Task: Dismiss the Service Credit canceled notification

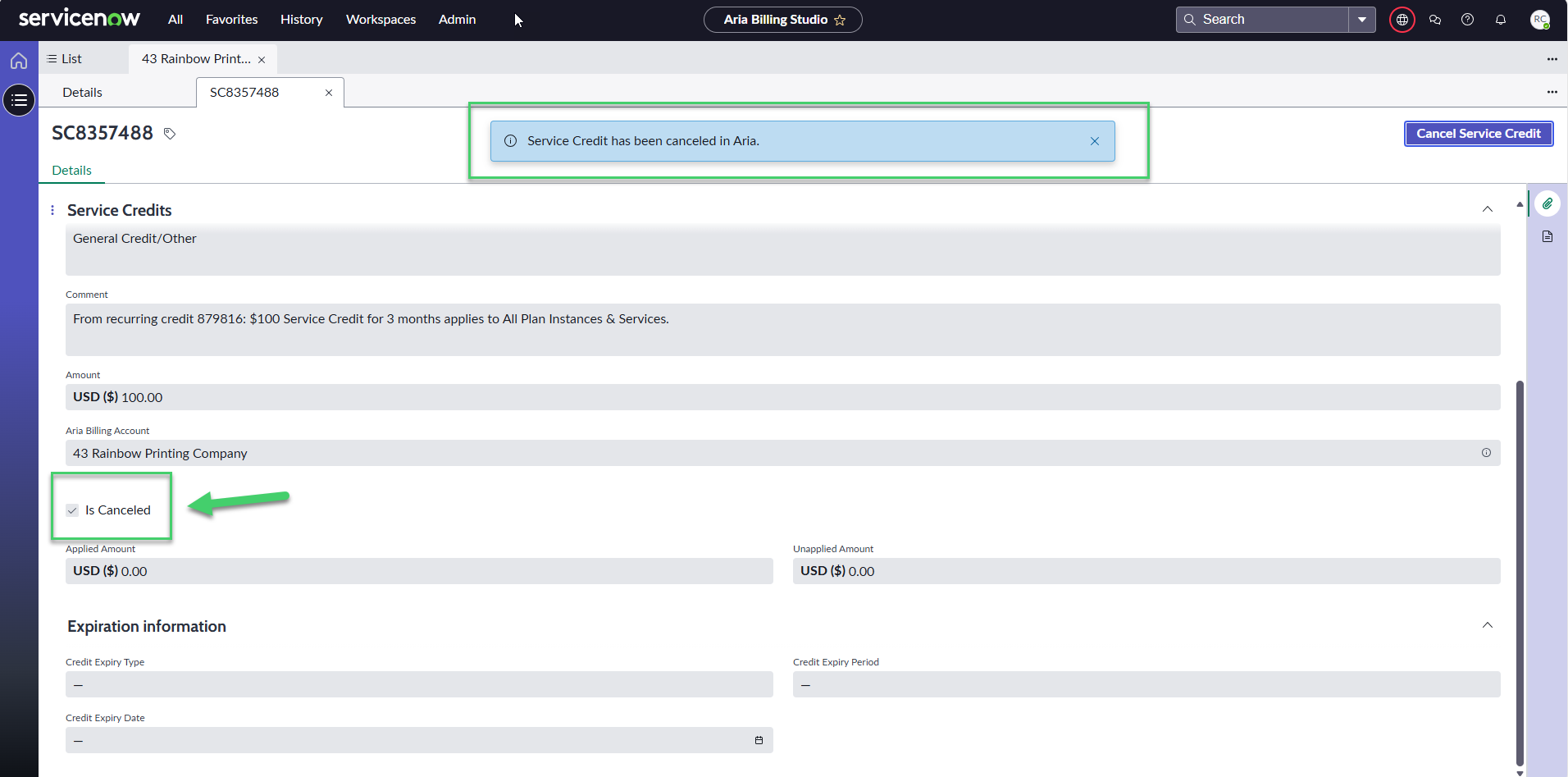Action: 1095,141
